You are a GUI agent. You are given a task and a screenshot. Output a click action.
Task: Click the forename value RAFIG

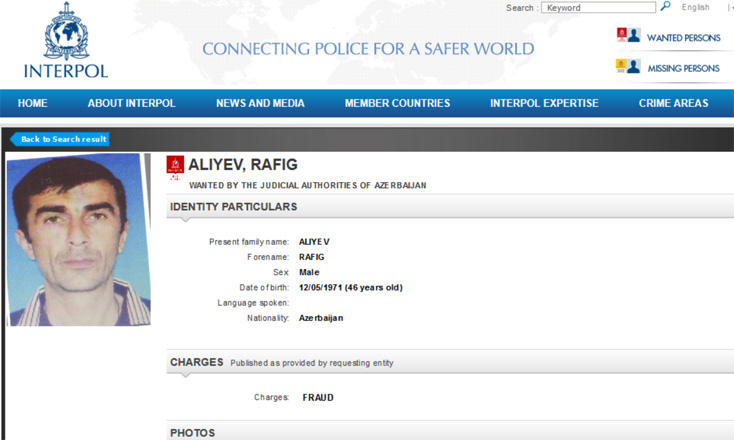point(311,257)
